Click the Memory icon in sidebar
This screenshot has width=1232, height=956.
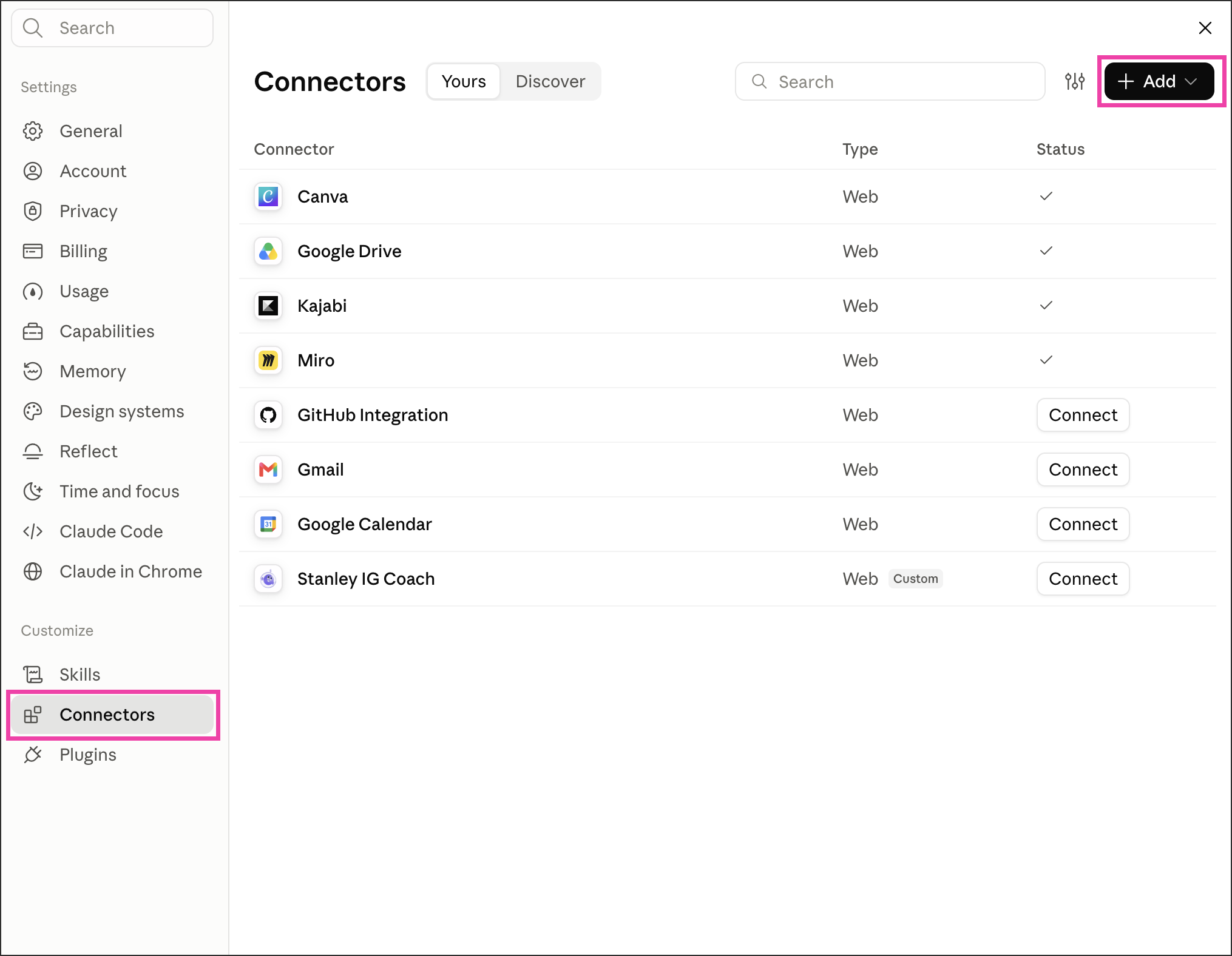click(x=33, y=371)
